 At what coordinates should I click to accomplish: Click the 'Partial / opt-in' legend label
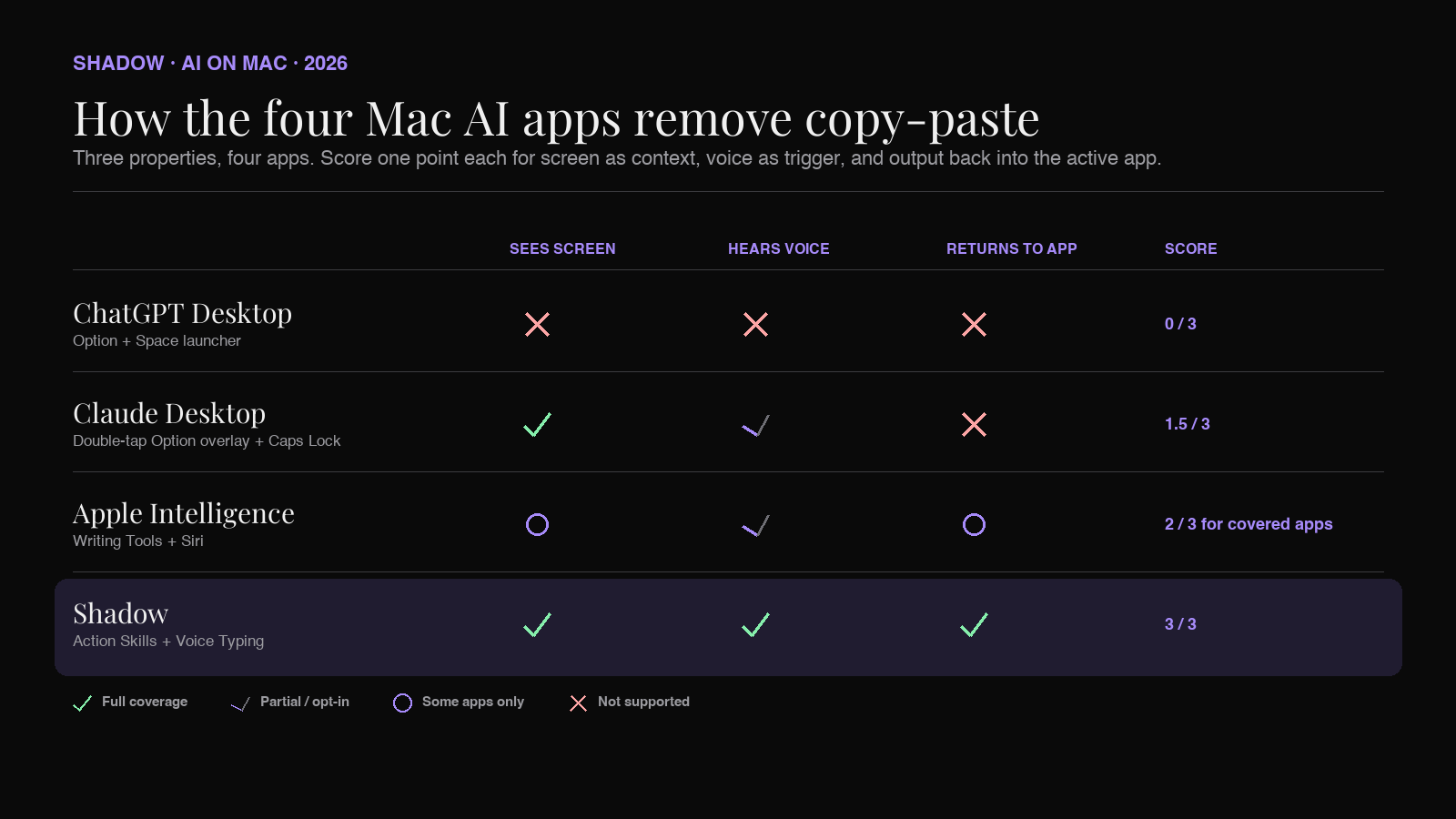305,702
